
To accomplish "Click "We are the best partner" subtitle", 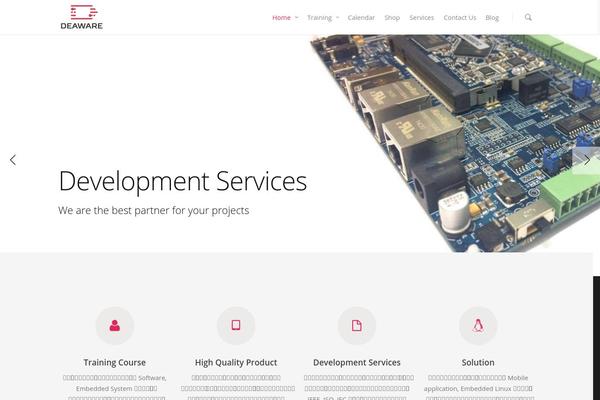I will pyautogui.click(x=153, y=211).
